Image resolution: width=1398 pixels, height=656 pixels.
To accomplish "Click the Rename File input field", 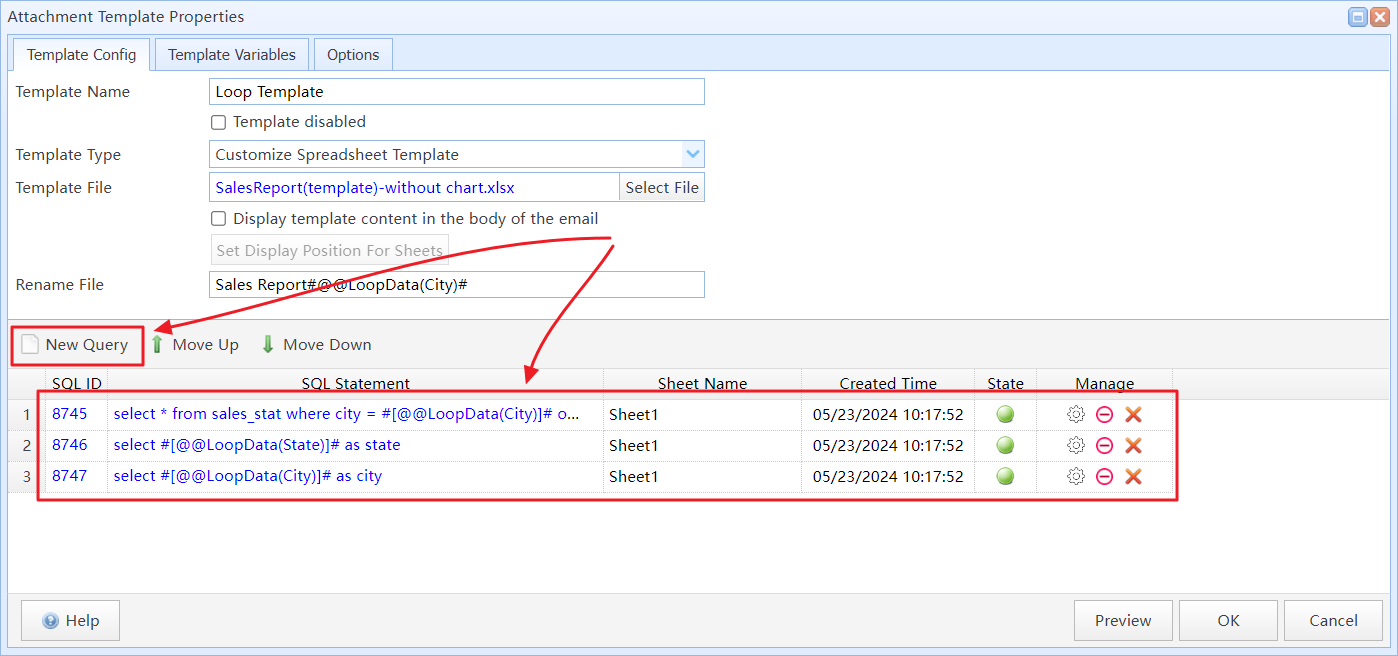I will (457, 285).
